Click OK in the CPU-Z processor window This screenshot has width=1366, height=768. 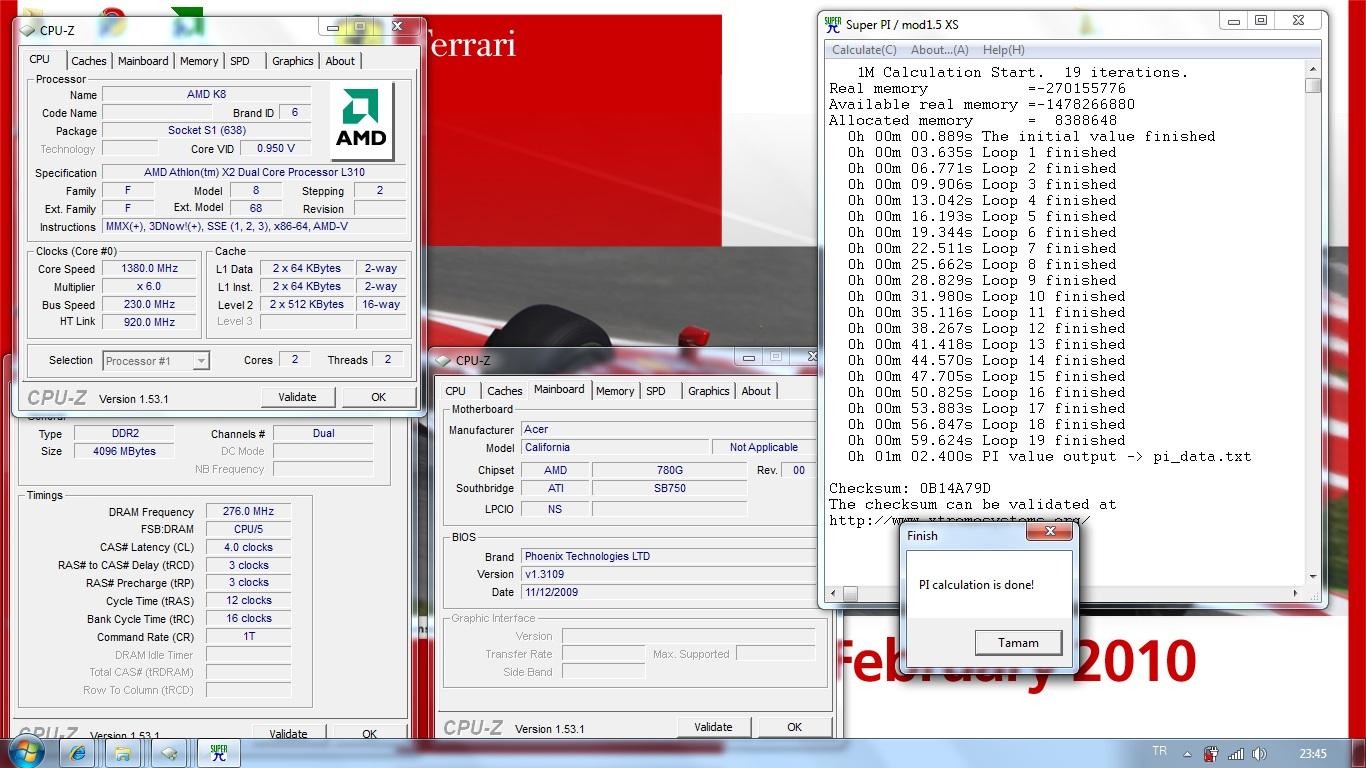pyautogui.click(x=378, y=397)
